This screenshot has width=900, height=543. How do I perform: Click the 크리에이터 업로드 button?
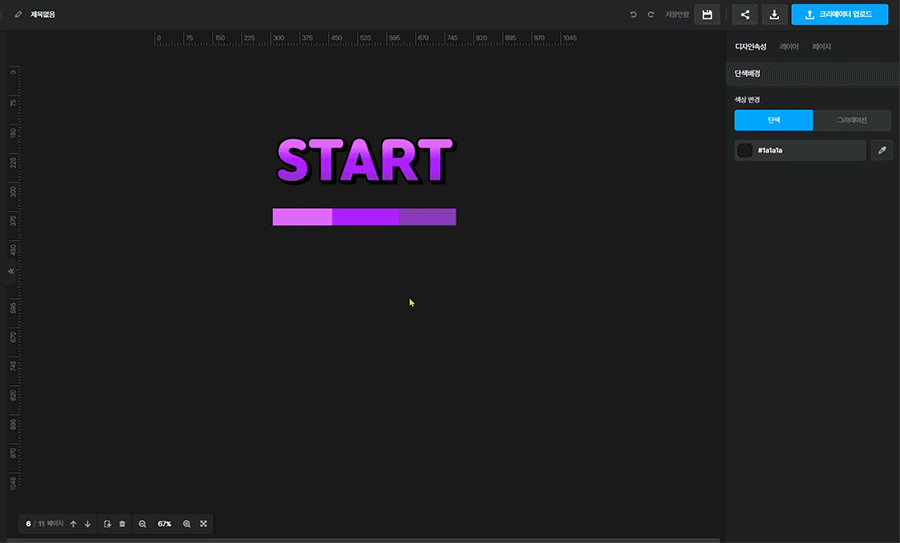click(x=839, y=15)
